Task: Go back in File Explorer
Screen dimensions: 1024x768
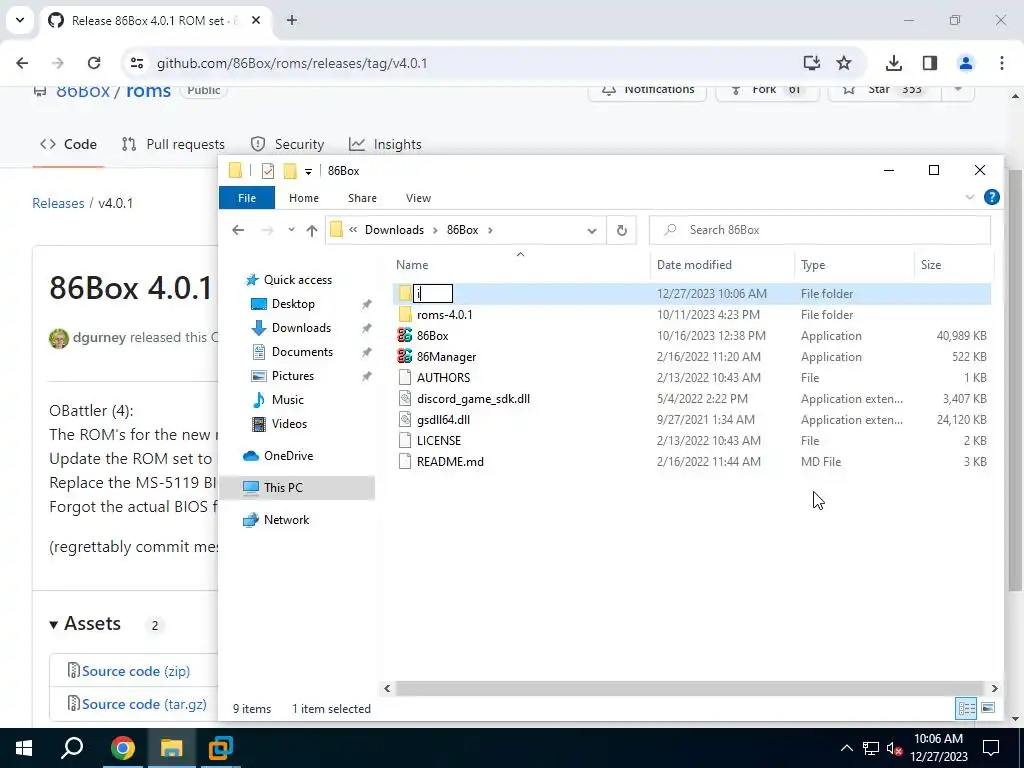Action: coord(238,230)
